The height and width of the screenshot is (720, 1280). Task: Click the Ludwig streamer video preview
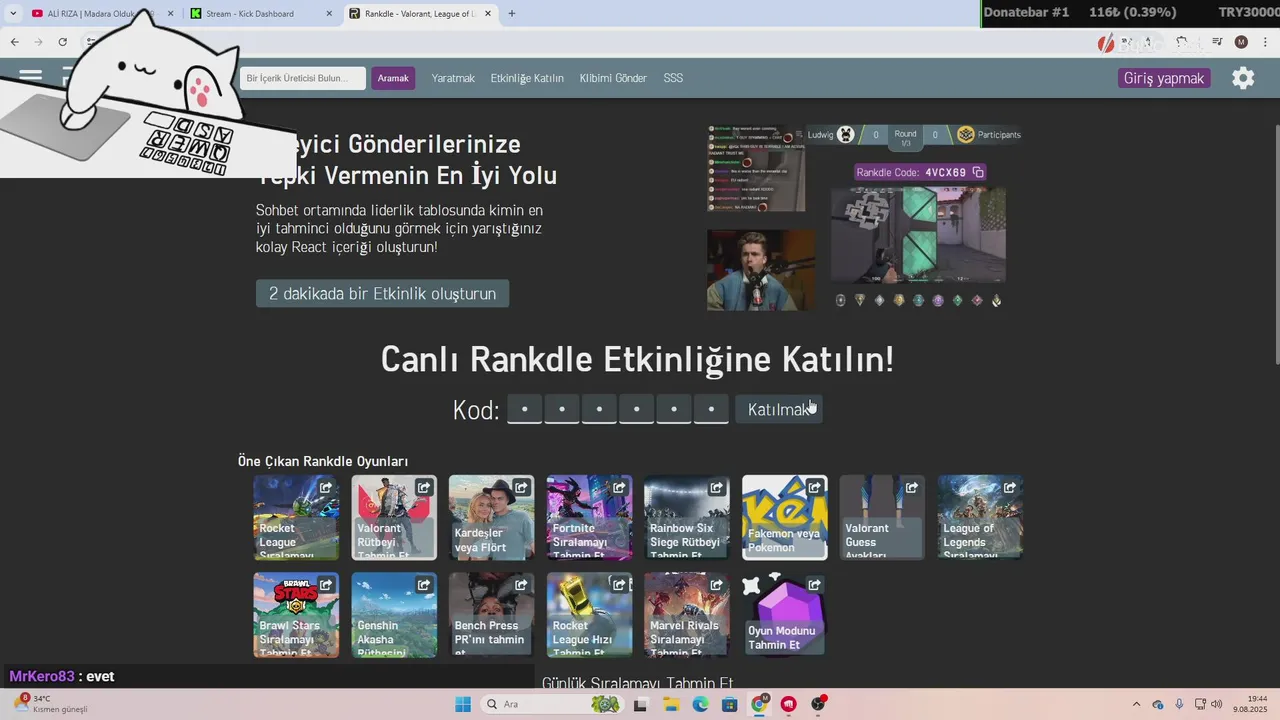tap(761, 270)
